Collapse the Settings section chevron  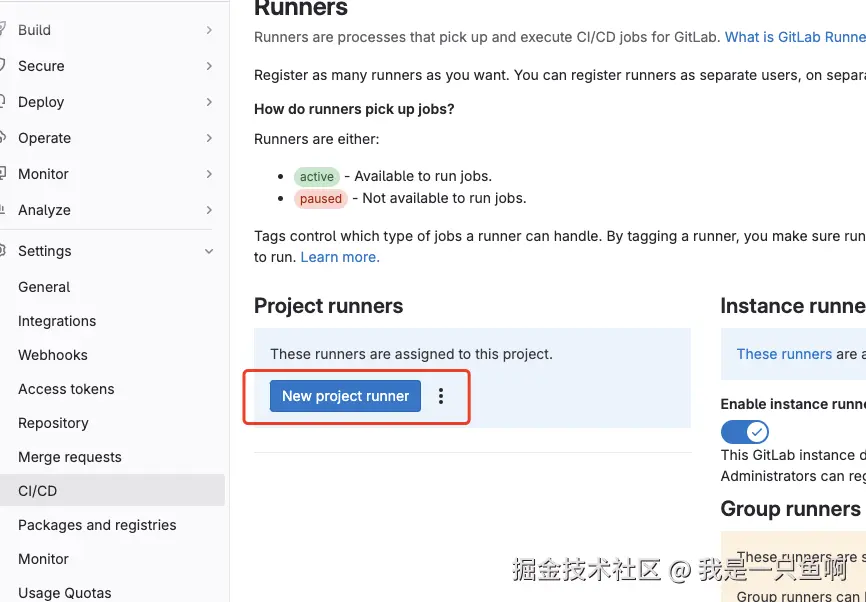tap(209, 251)
